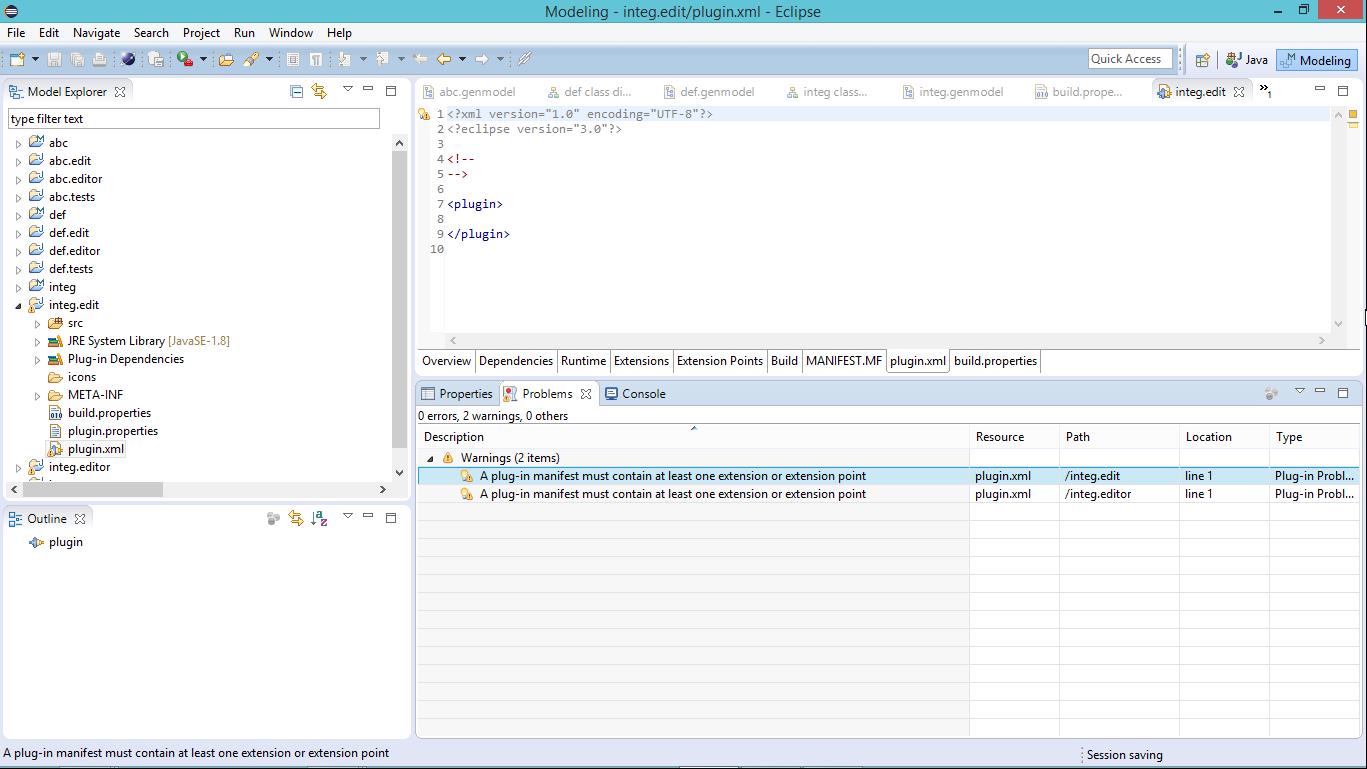Click the Focus on Active Task icon in Outline

[x=273, y=518]
